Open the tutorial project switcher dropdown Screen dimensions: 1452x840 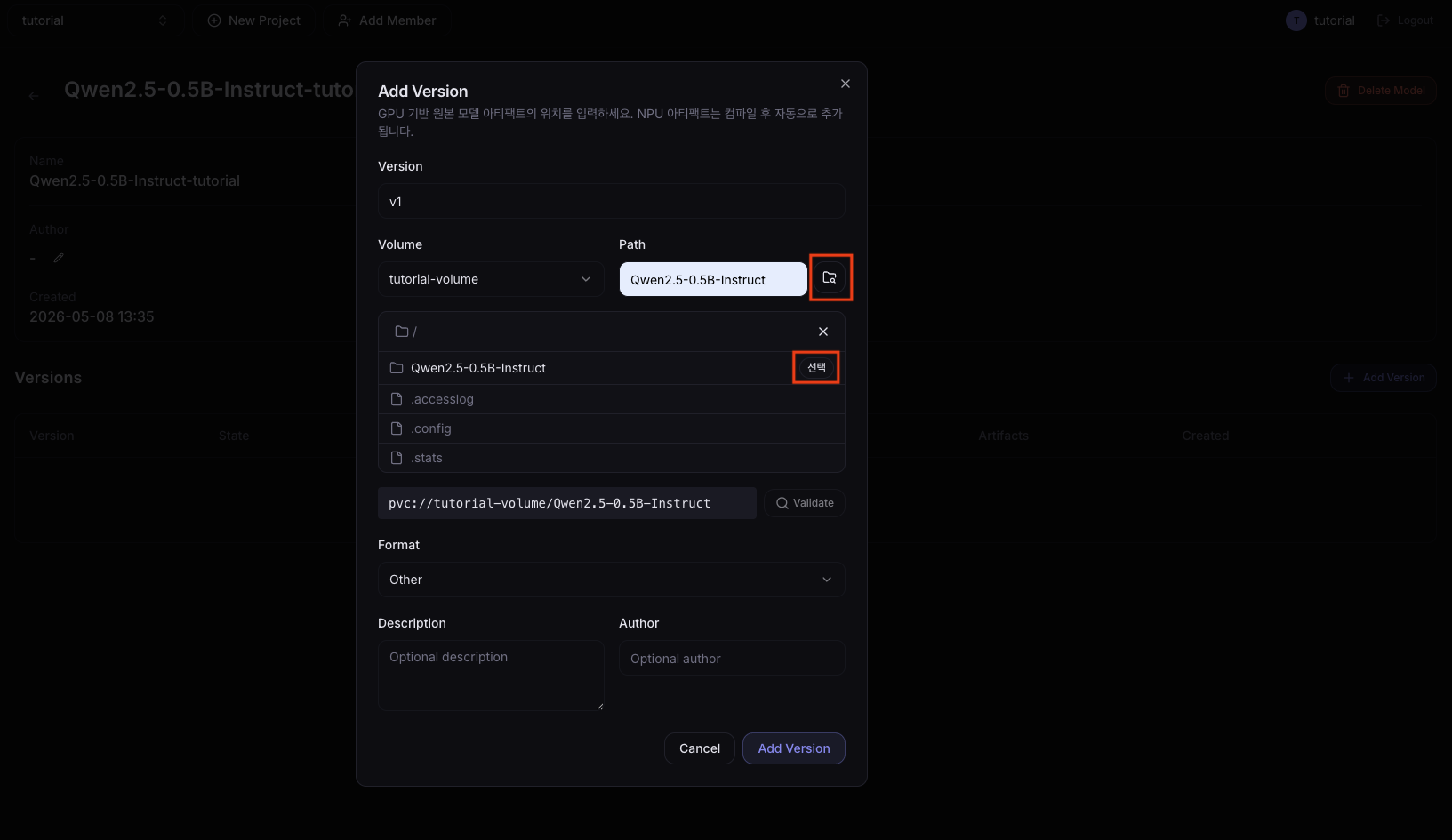click(94, 20)
